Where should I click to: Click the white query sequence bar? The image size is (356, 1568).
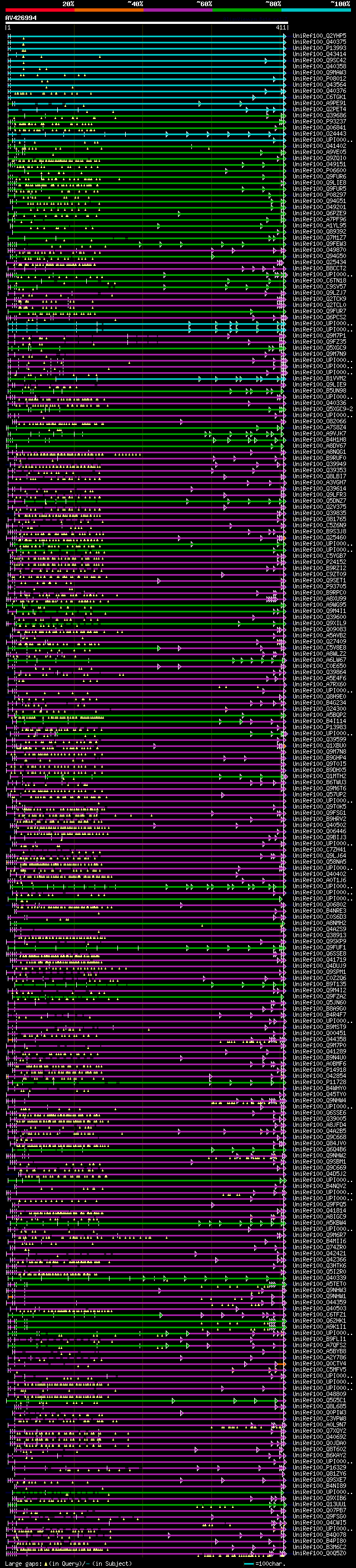click(x=147, y=23)
